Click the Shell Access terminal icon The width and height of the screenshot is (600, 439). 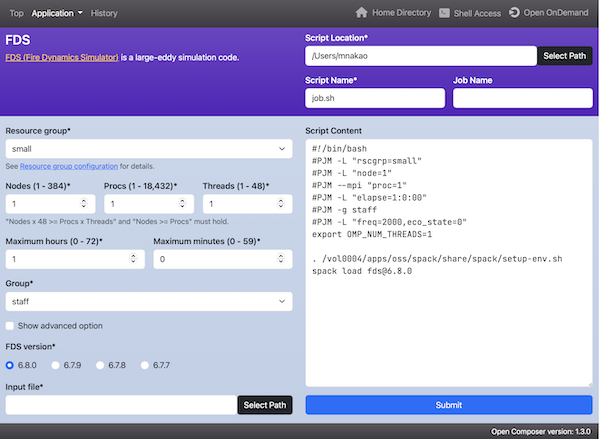[444, 13]
